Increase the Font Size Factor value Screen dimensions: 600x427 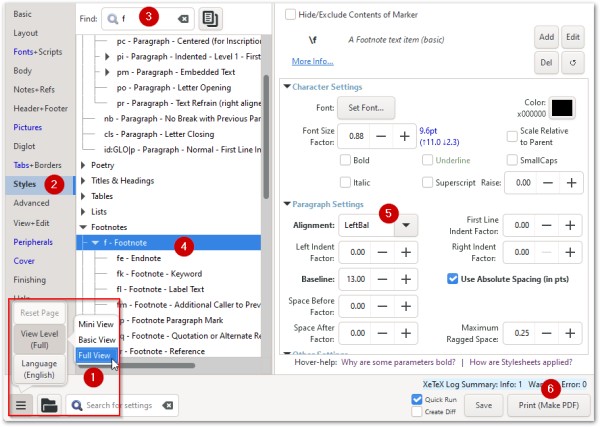pos(404,136)
